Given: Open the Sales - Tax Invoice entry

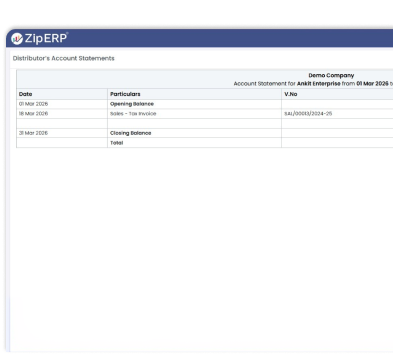Looking at the screenshot, I should tap(133, 113).
